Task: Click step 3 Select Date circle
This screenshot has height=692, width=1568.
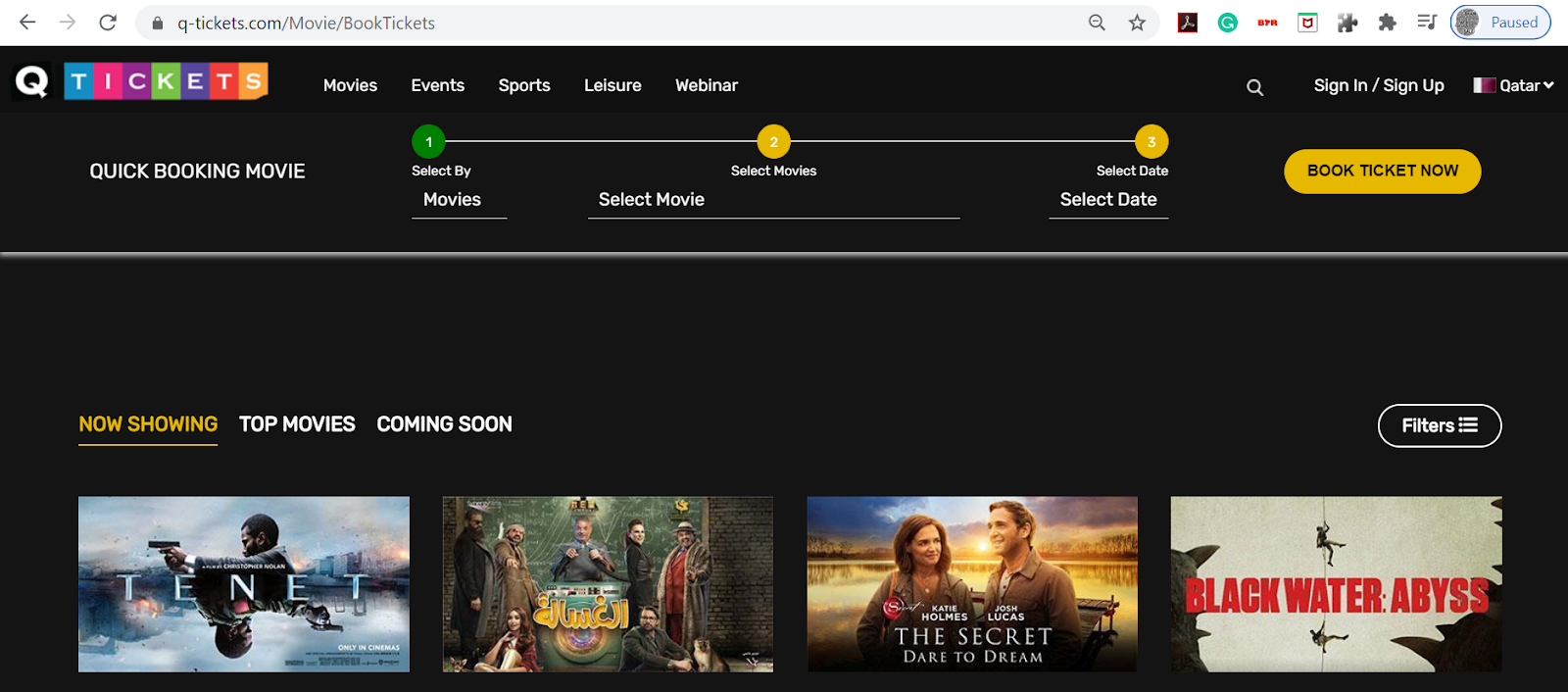Action: (1151, 142)
